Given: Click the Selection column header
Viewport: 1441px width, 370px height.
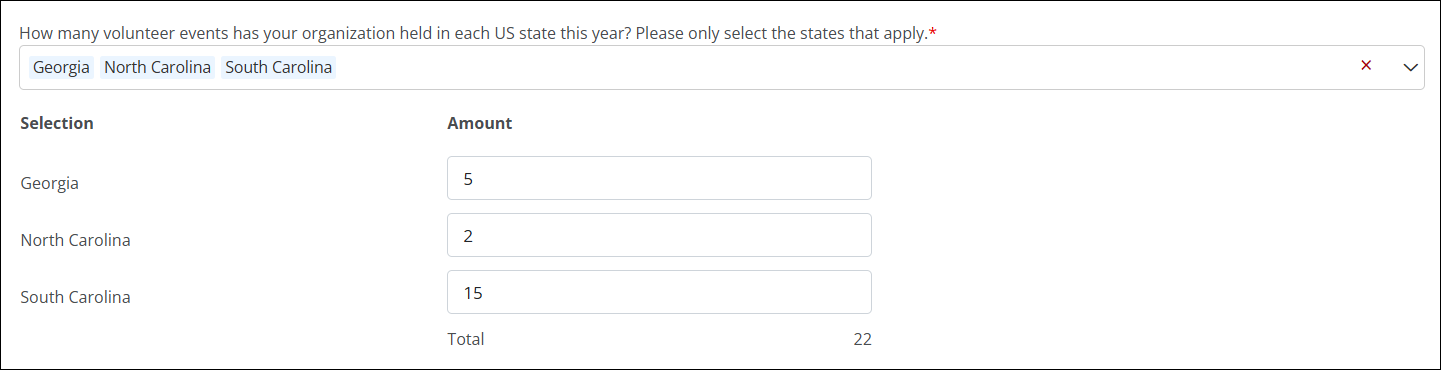Looking at the screenshot, I should click(x=57, y=123).
